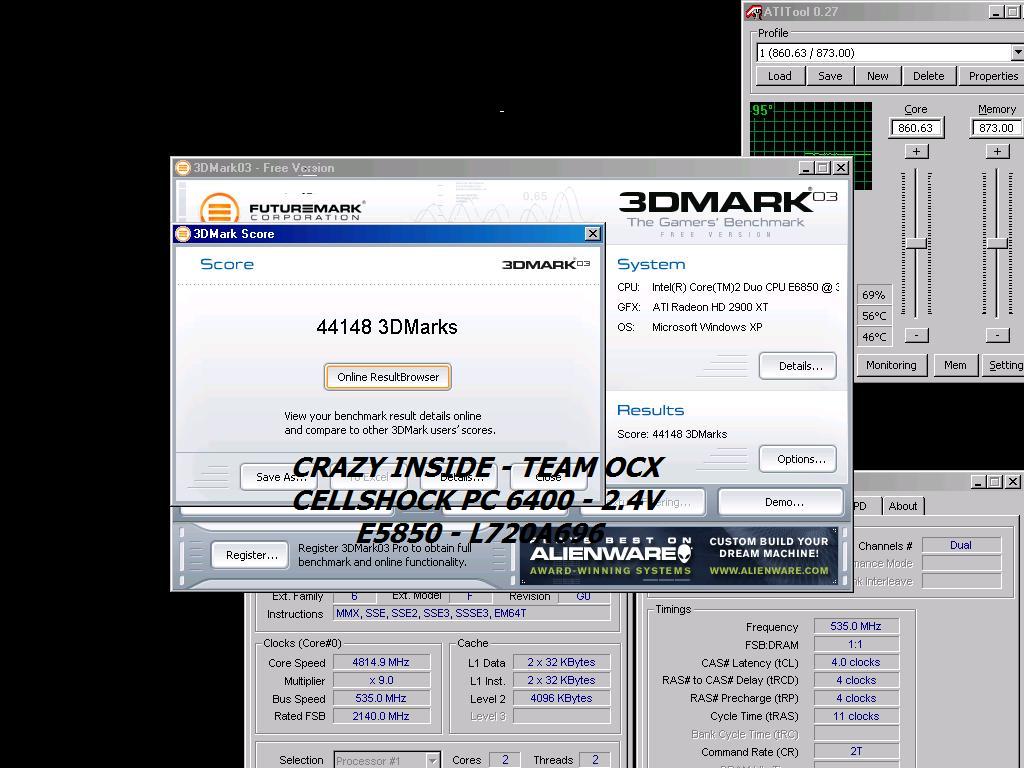
Task: Click Cycle Time 11 clocks value
Action: click(856, 716)
